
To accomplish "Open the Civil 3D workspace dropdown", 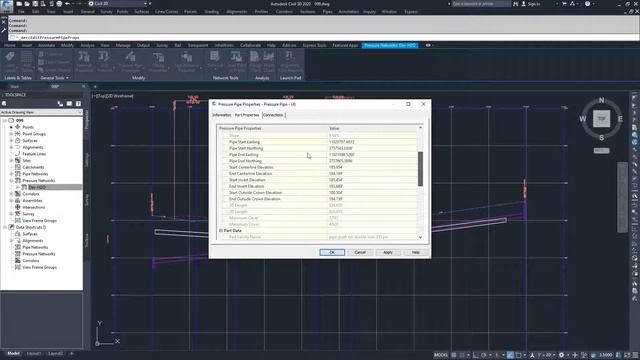I will pos(118,4).
